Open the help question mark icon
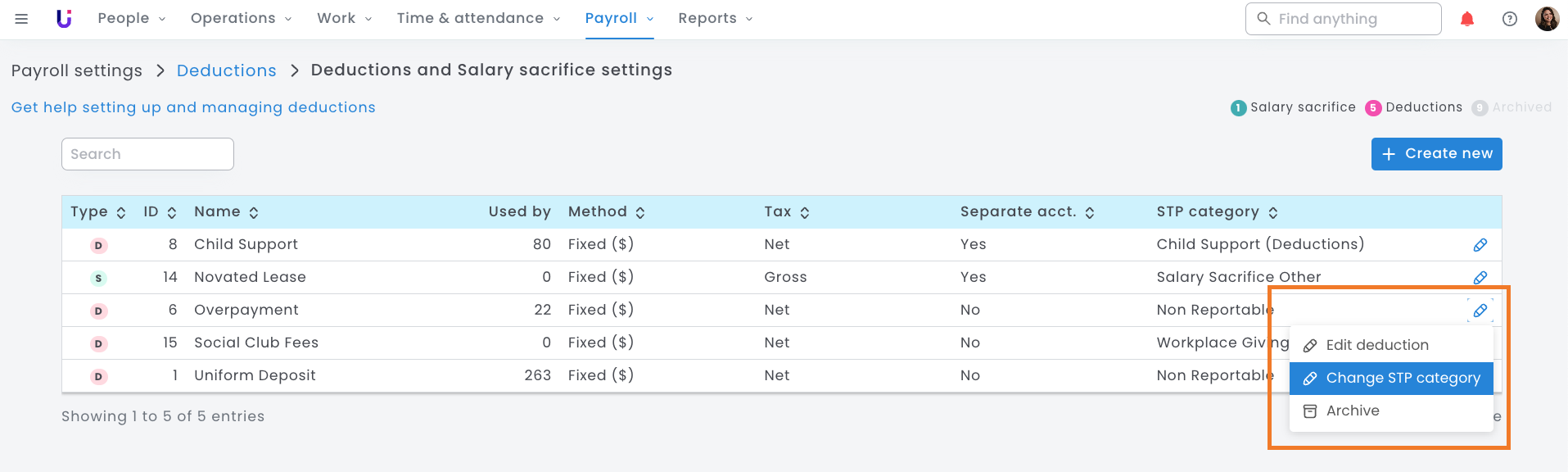The image size is (1568, 472). [1509, 19]
